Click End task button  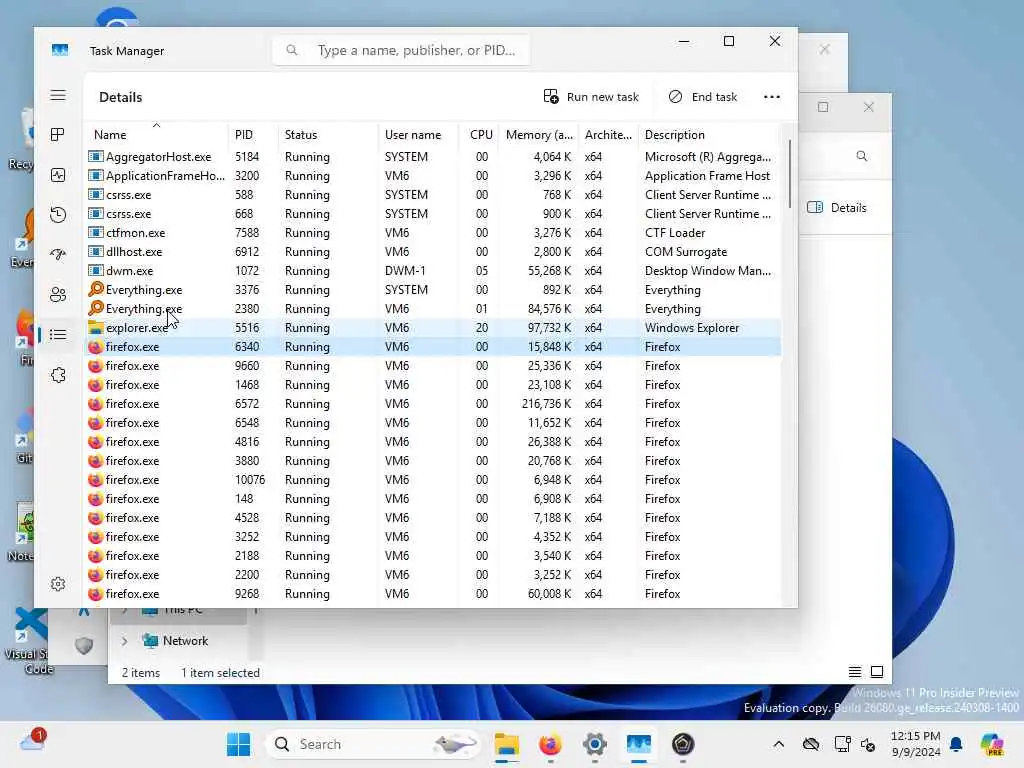click(x=703, y=97)
